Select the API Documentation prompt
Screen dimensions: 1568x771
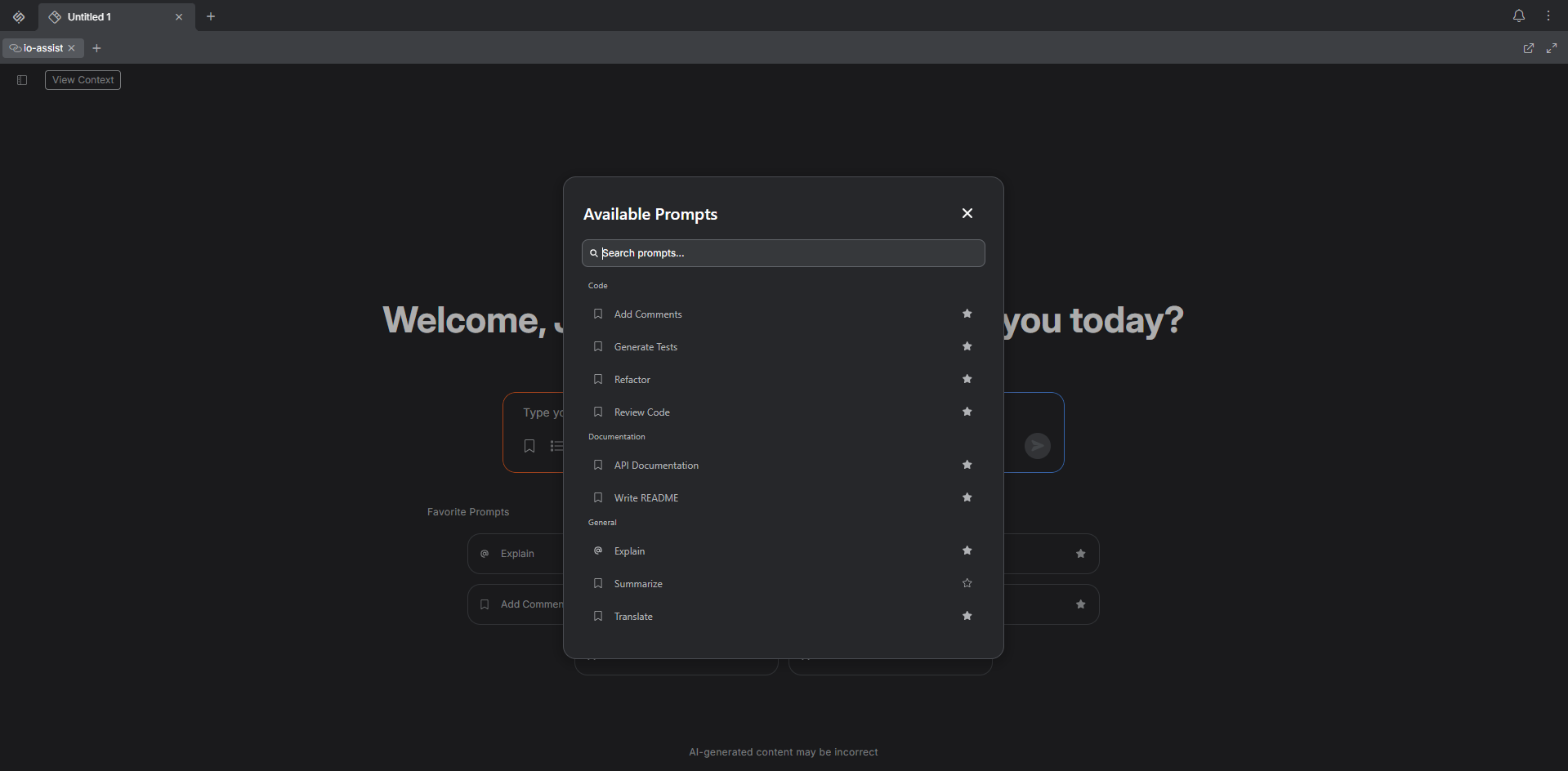(783, 466)
